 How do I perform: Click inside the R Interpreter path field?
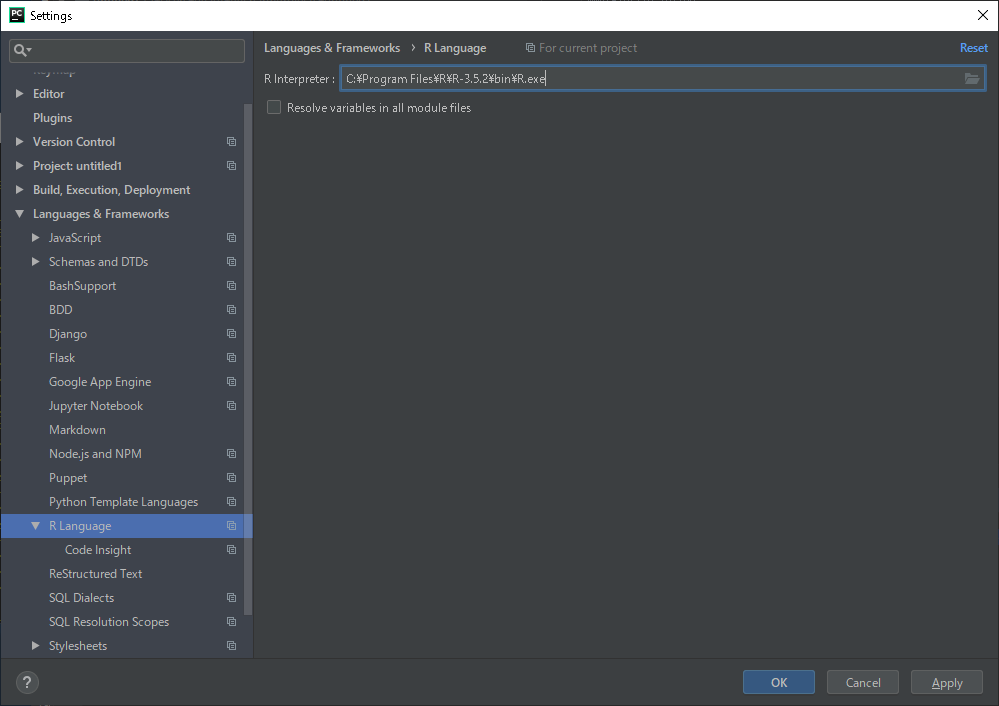click(600, 78)
